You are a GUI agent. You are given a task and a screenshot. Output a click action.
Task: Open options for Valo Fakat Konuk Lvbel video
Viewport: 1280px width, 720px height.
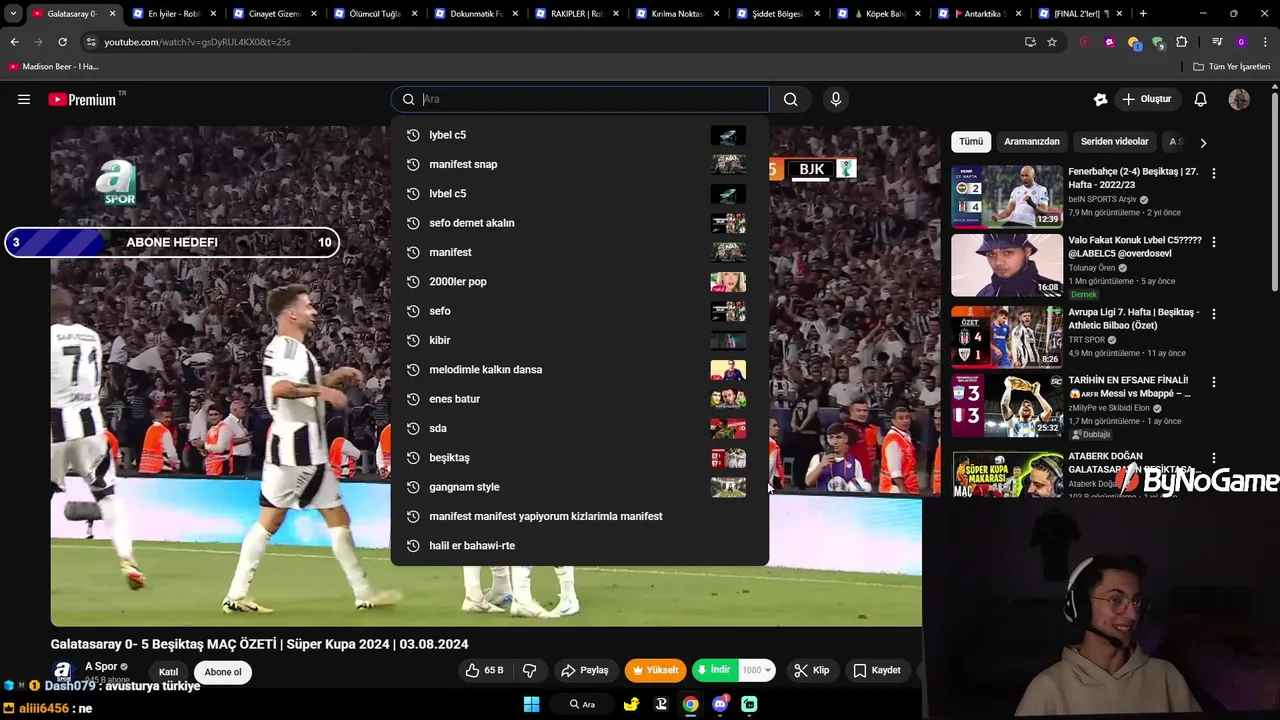(x=1213, y=242)
